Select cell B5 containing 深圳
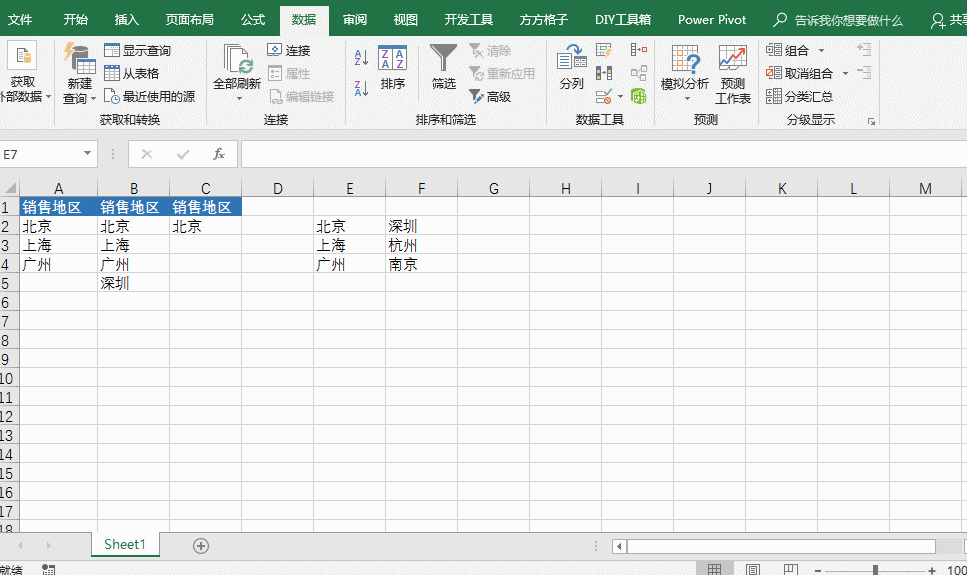Viewport: 967px width, 575px height. (133, 283)
